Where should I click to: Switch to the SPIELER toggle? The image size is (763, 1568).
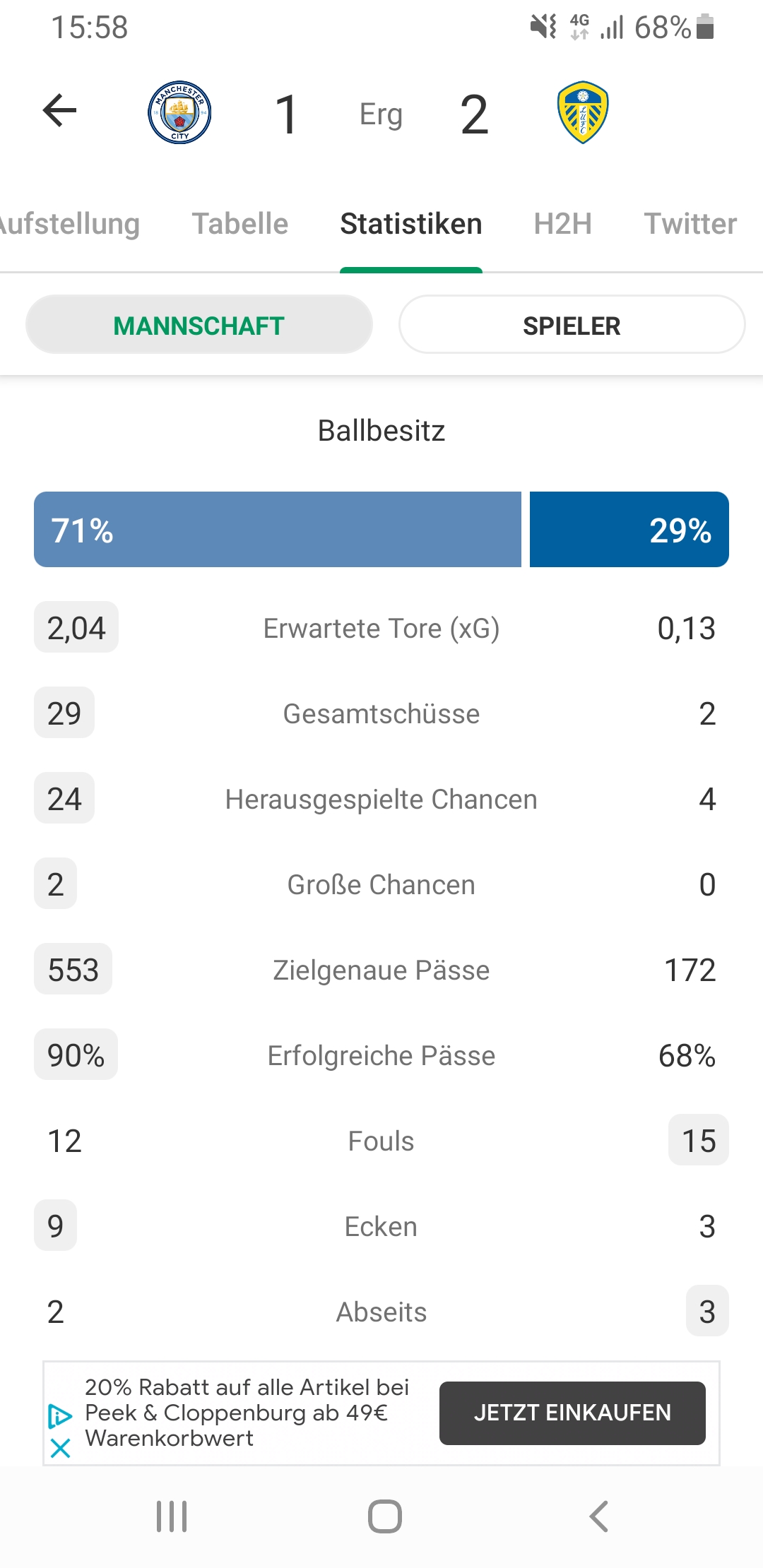pos(572,325)
